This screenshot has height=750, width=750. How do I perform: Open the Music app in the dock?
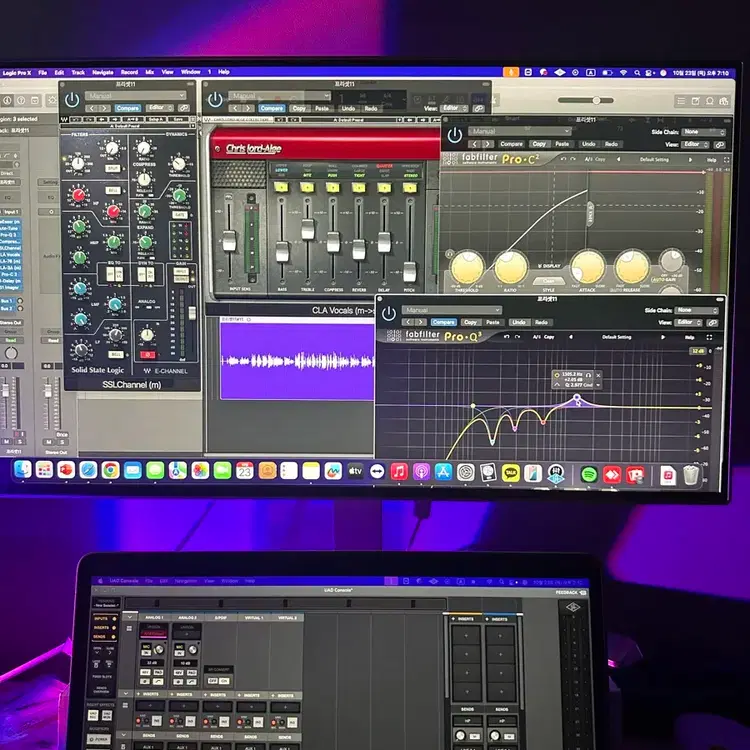(x=399, y=471)
